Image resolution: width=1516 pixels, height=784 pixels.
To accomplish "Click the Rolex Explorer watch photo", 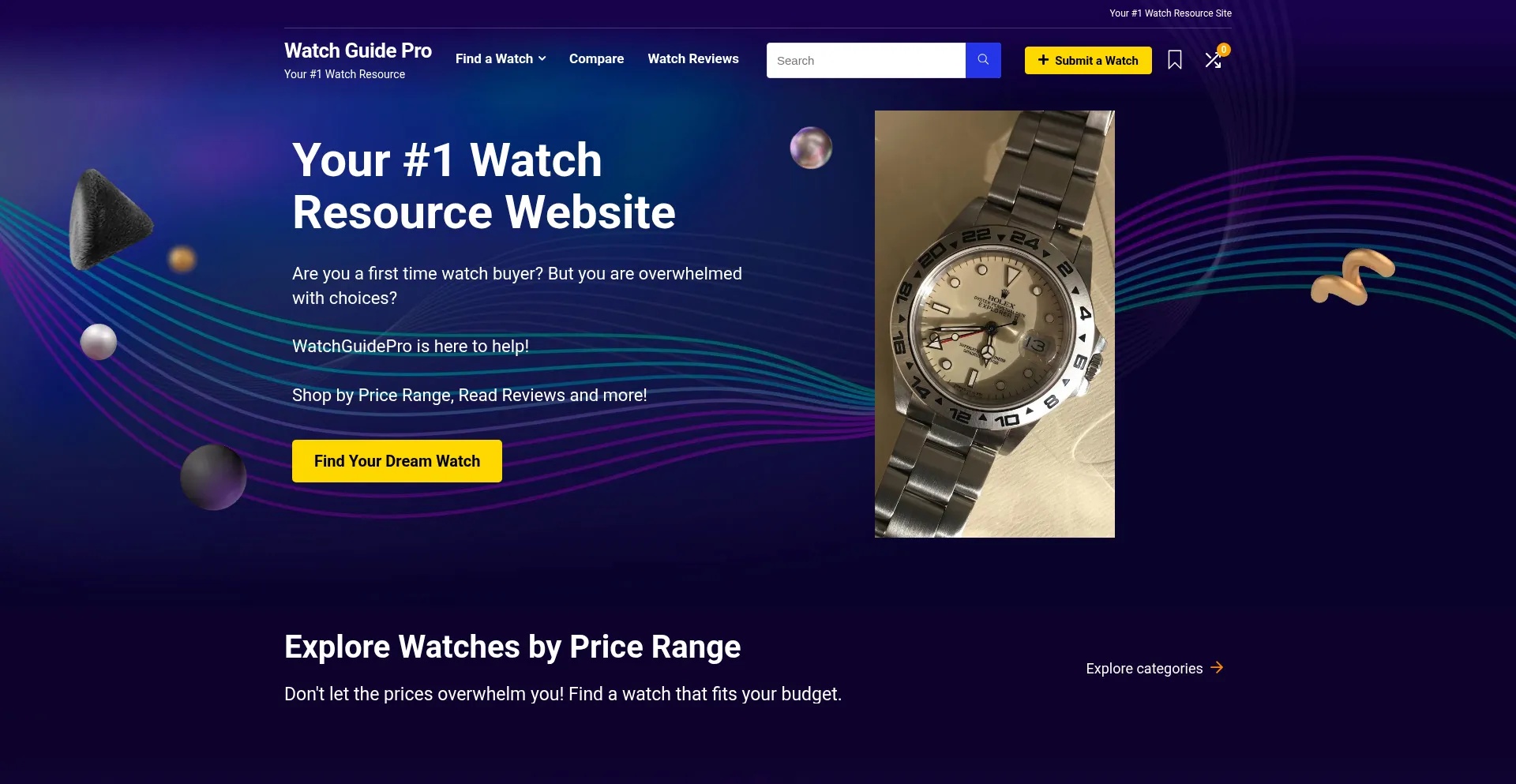I will [x=995, y=324].
